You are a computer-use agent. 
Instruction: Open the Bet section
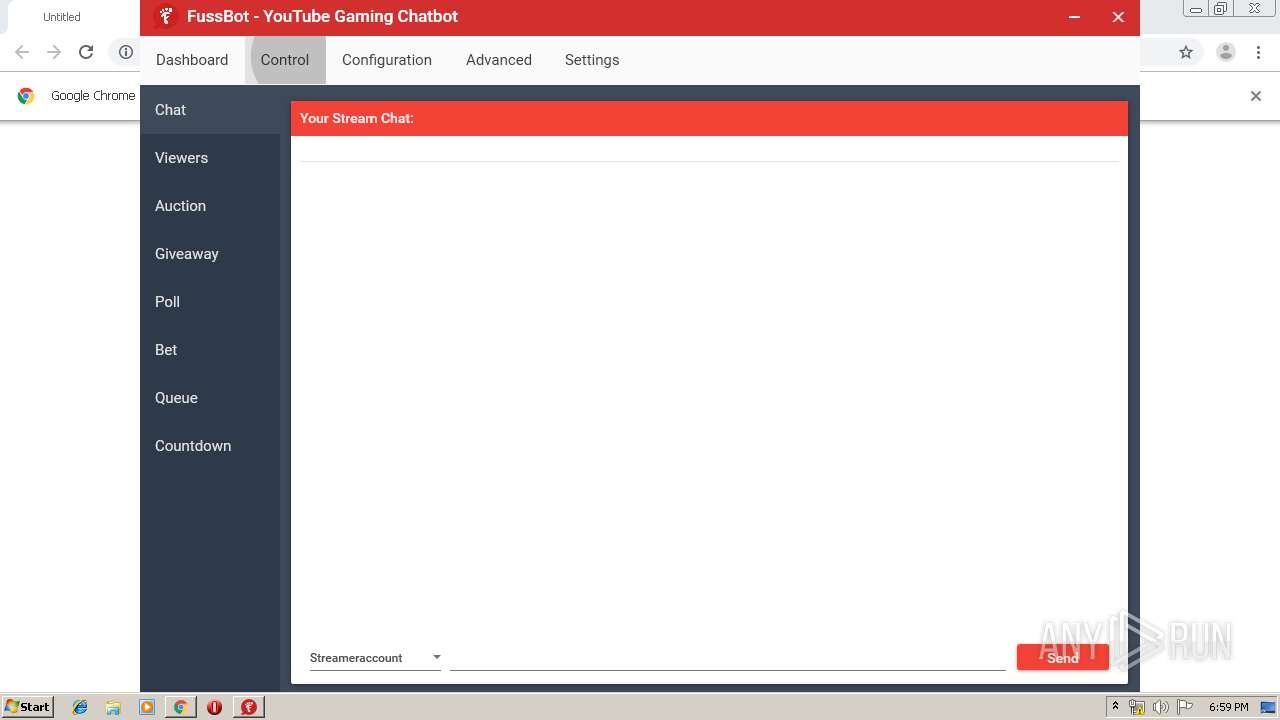pyautogui.click(x=210, y=350)
